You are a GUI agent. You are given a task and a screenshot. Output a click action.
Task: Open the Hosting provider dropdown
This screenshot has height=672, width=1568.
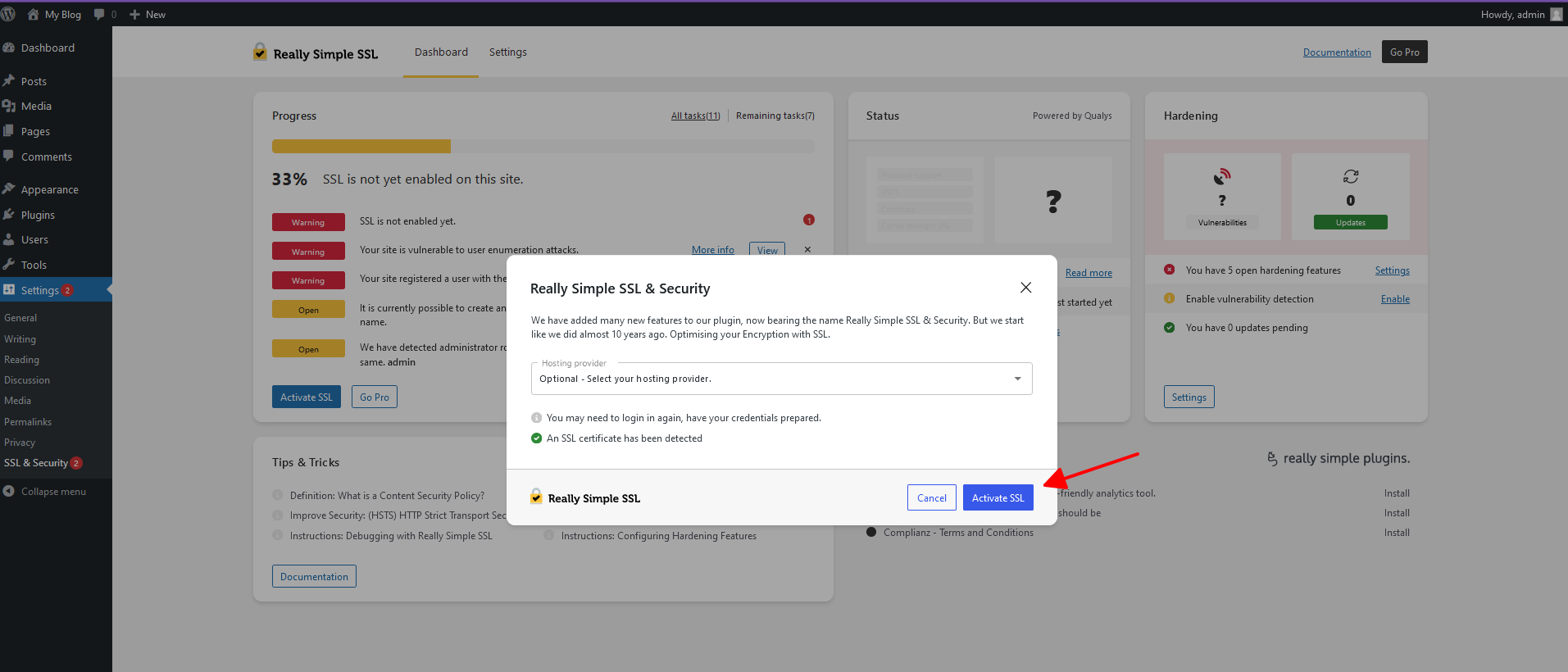click(x=781, y=379)
